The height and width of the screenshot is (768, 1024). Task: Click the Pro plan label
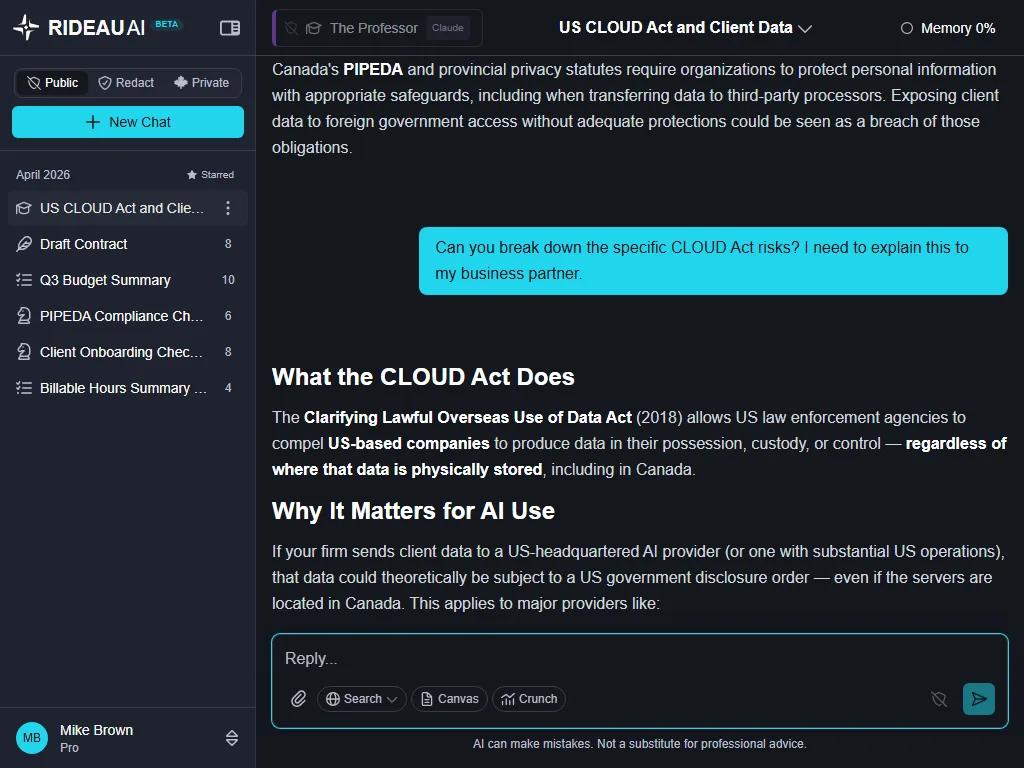pyautogui.click(x=69, y=748)
